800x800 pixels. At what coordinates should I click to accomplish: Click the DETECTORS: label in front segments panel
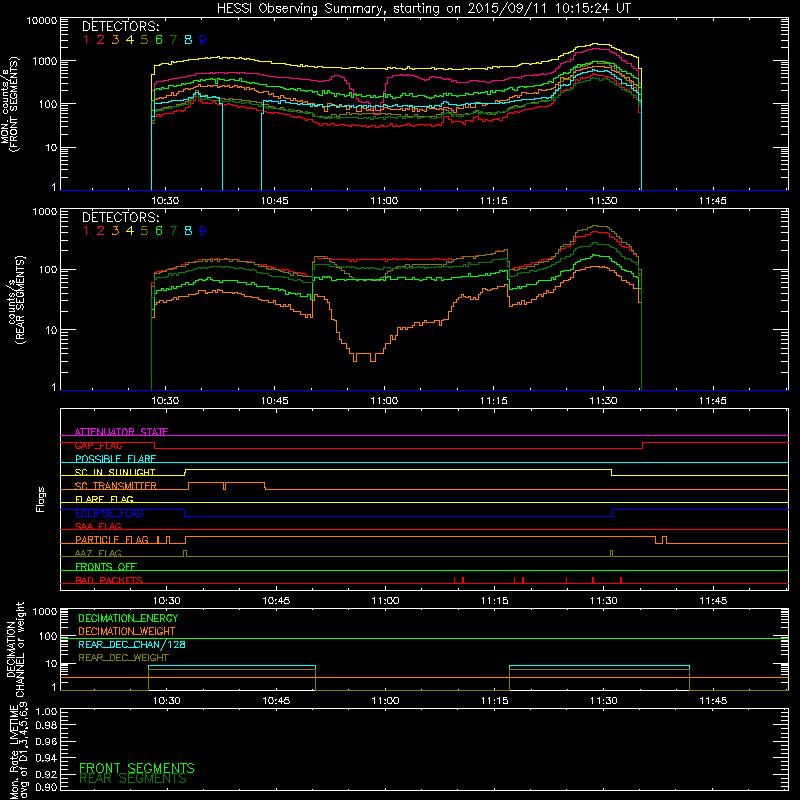click(x=120, y=26)
